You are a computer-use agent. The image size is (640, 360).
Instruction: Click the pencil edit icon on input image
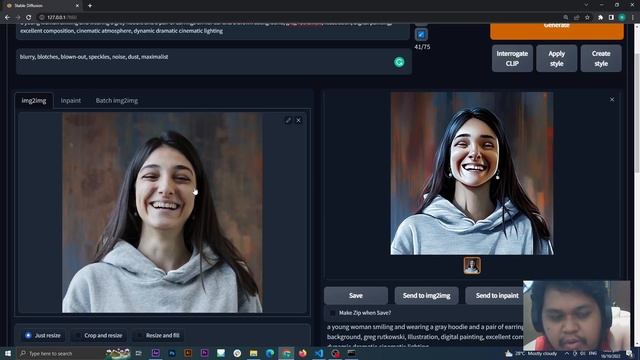click(x=288, y=120)
